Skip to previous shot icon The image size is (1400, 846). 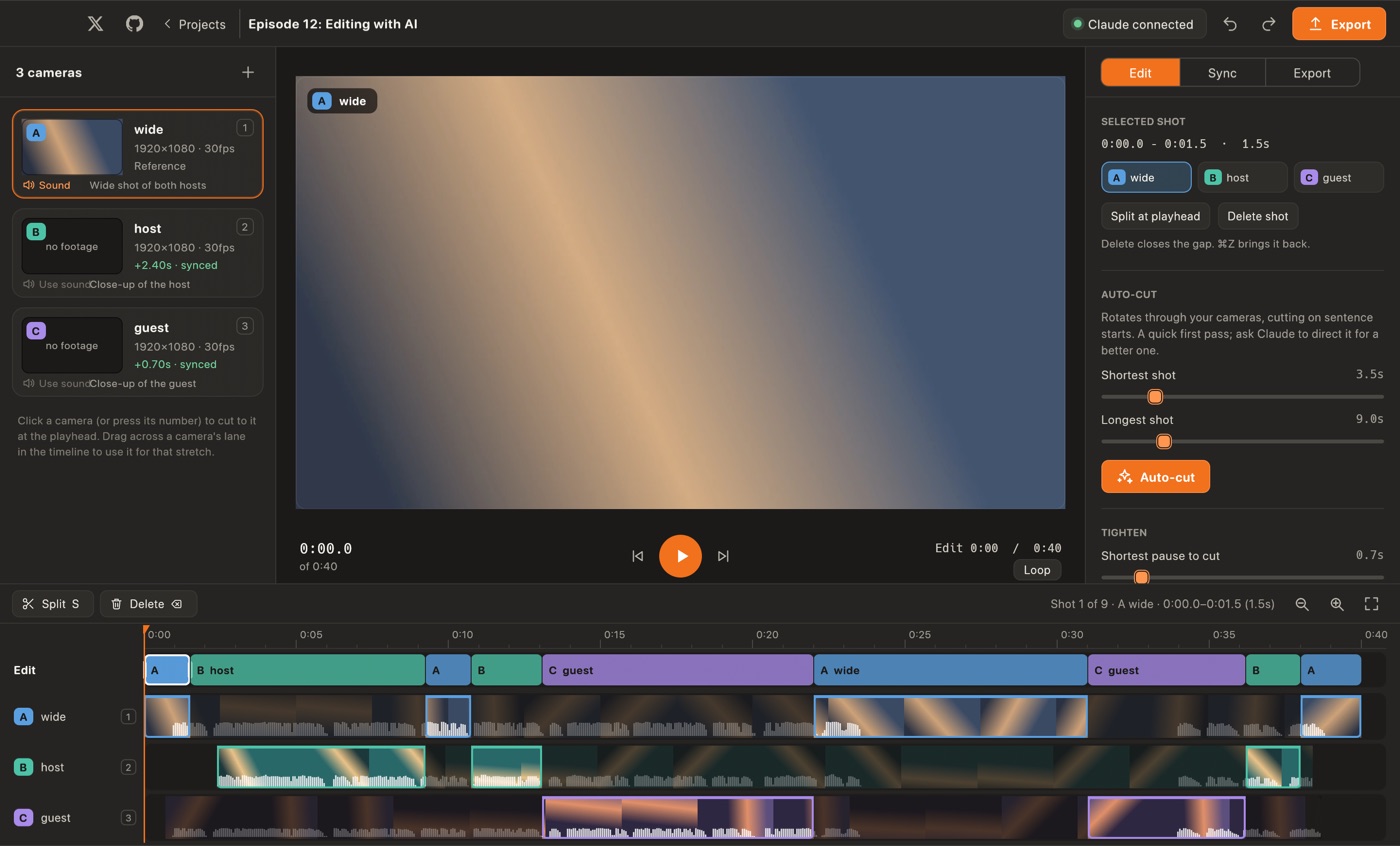coord(637,556)
